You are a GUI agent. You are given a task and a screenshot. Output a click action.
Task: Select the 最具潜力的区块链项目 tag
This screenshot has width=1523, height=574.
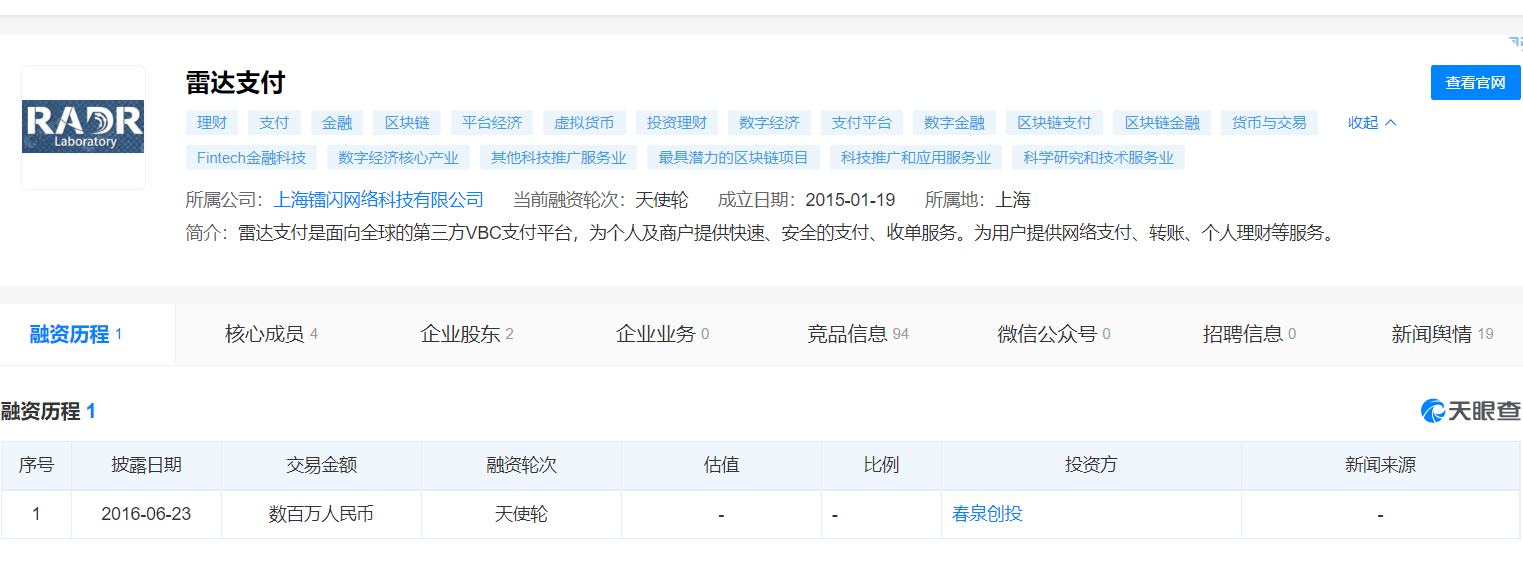734,158
